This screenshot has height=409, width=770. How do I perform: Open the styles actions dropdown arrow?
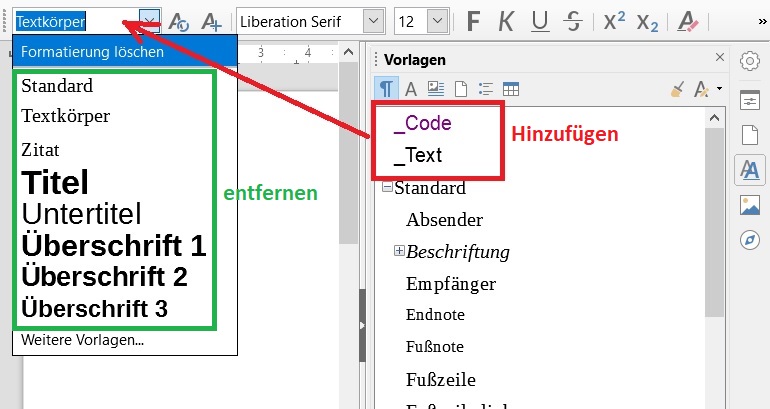coord(719,89)
